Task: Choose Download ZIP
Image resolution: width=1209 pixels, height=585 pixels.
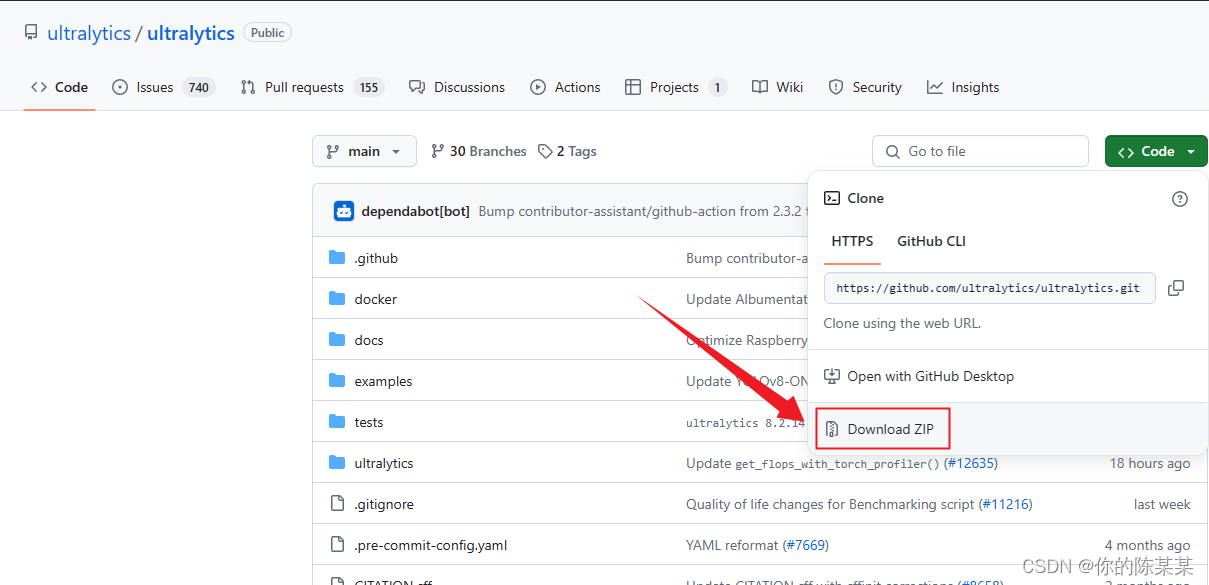Action: tap(890, 429)
